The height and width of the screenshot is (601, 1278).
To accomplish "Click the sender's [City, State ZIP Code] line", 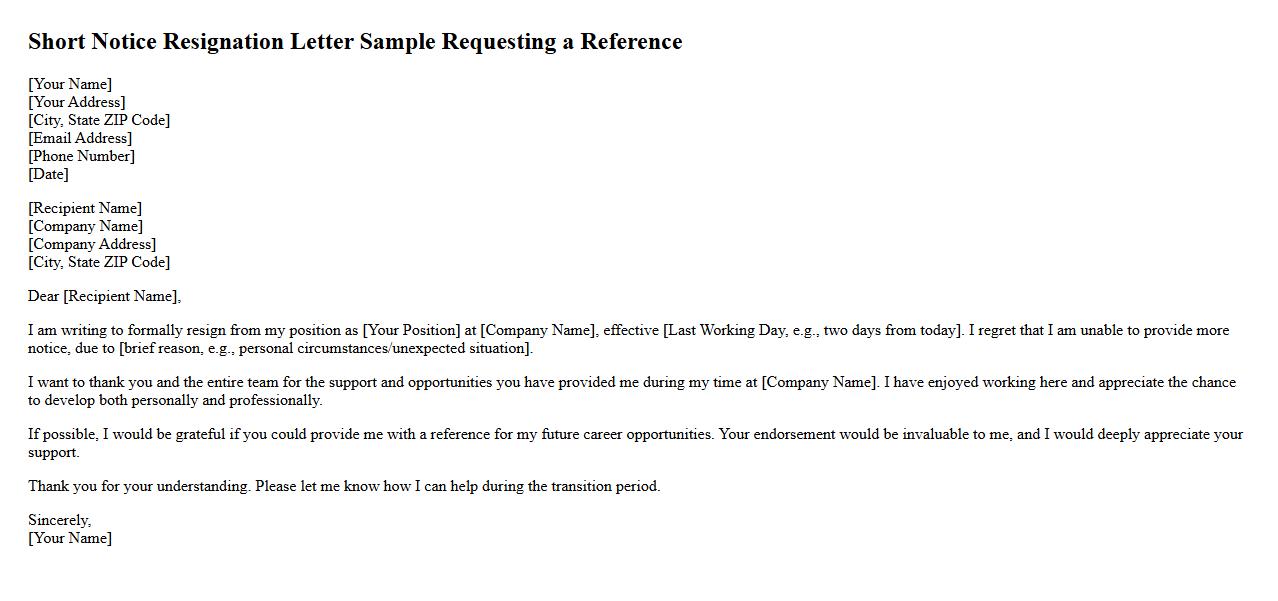I will [99, 120].
